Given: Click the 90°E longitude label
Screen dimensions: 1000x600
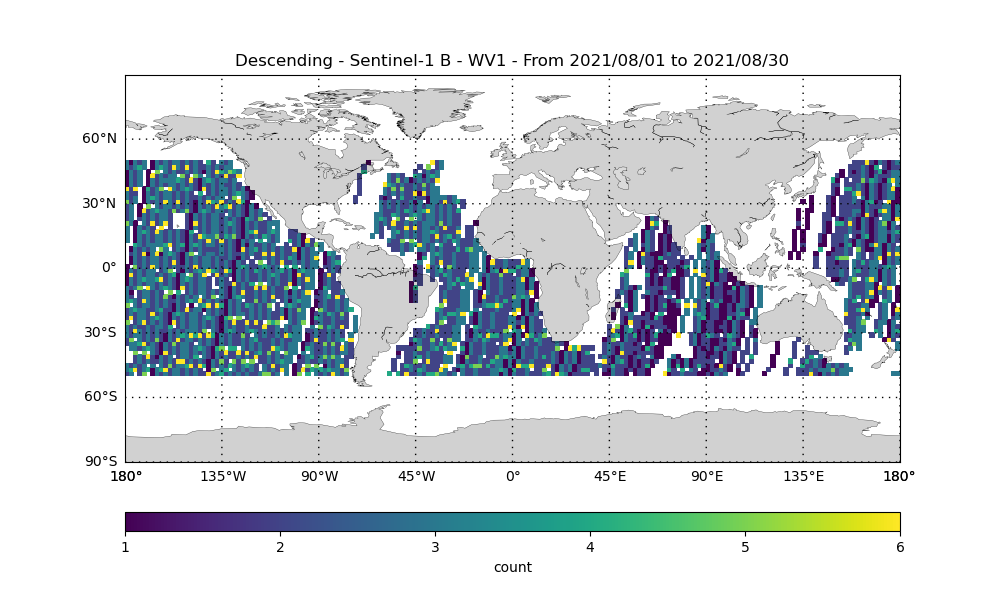Looking at the screenshot, I should [707, 476].
